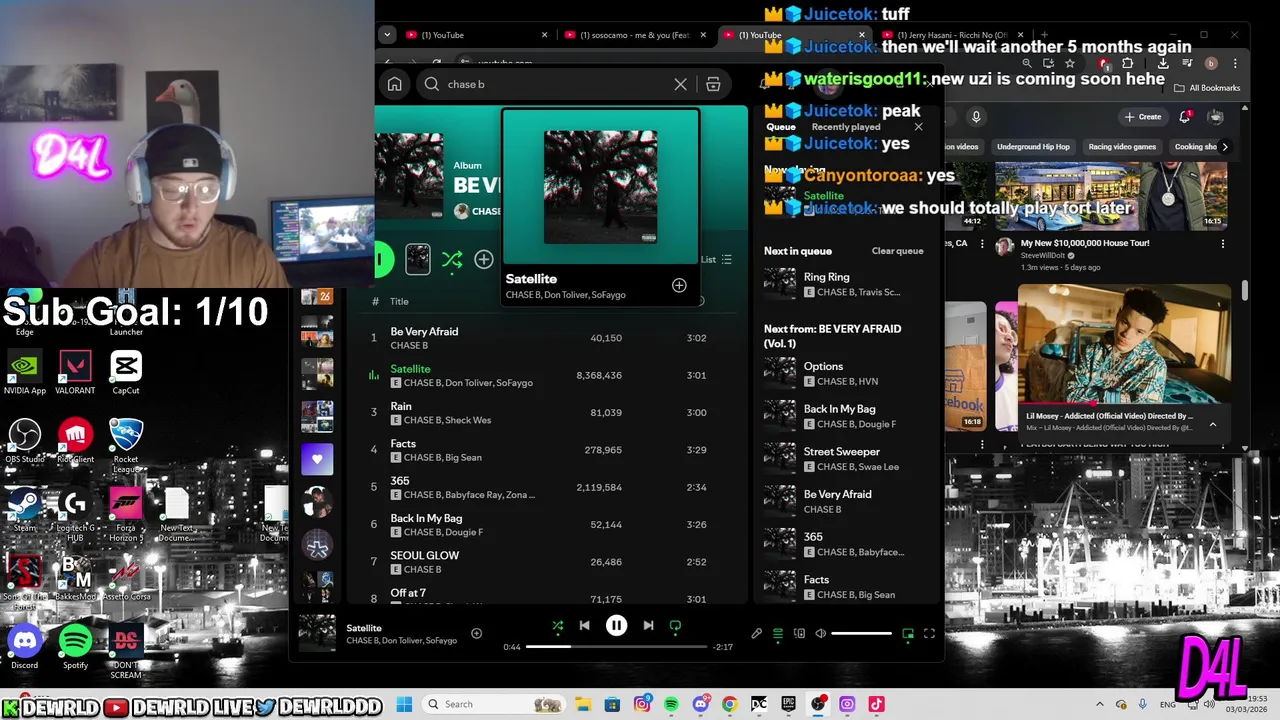Switch to the Recently played tab

coord(846,127)
